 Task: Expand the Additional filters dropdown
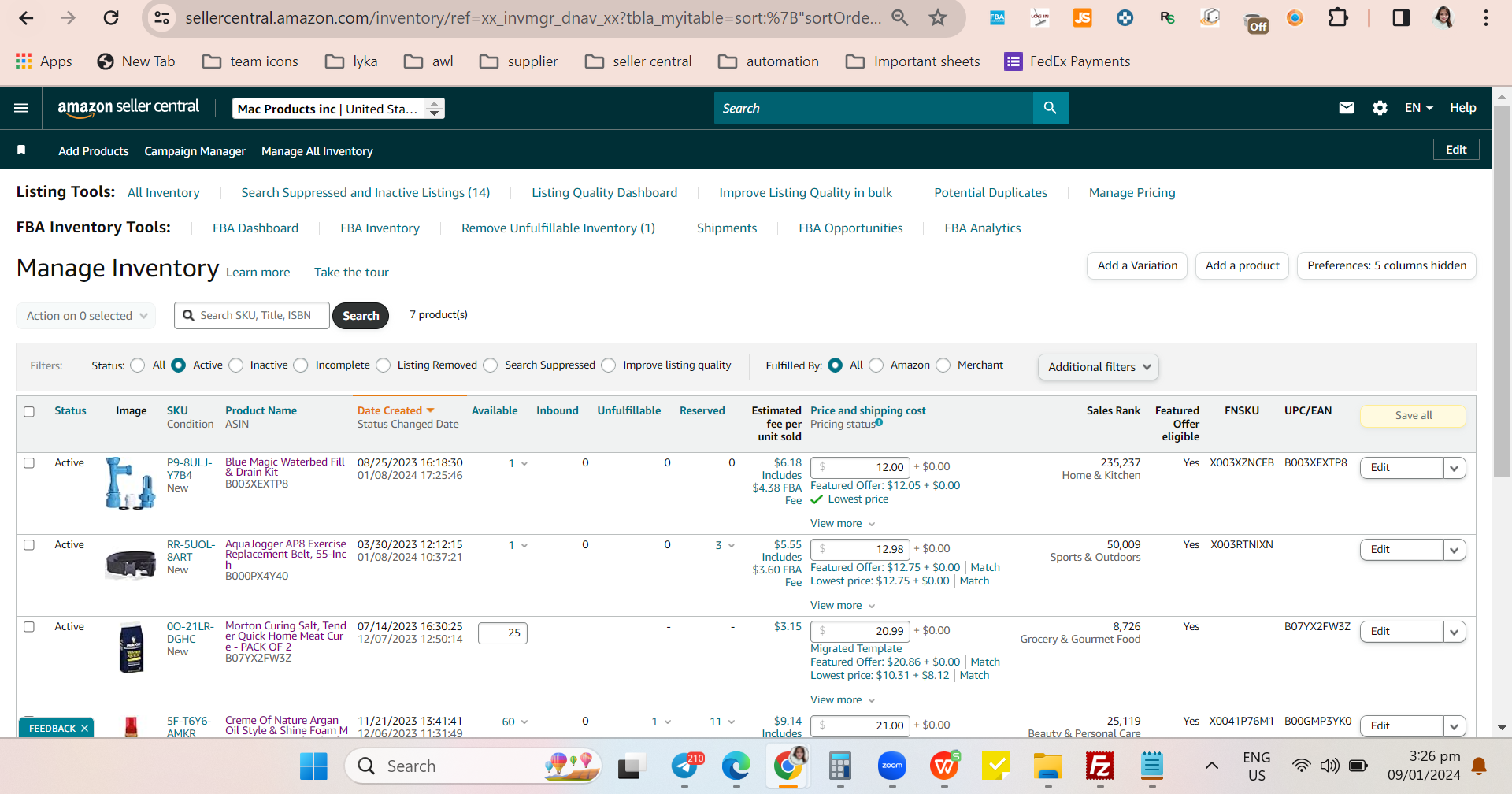click(x=1099, y=367)
